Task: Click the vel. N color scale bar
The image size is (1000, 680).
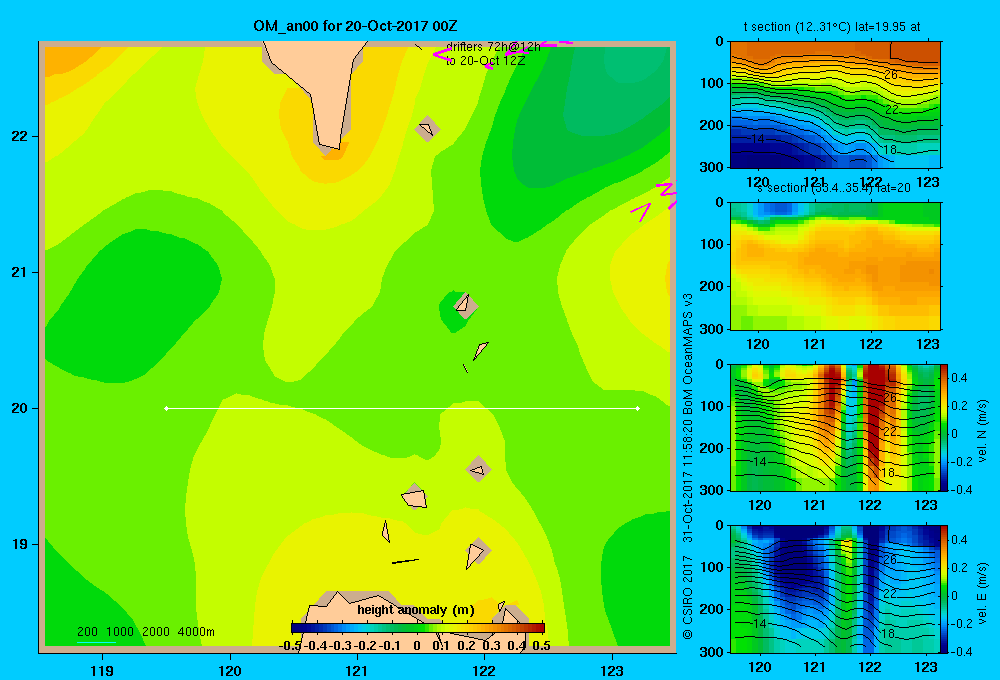Action: point(945,427)
